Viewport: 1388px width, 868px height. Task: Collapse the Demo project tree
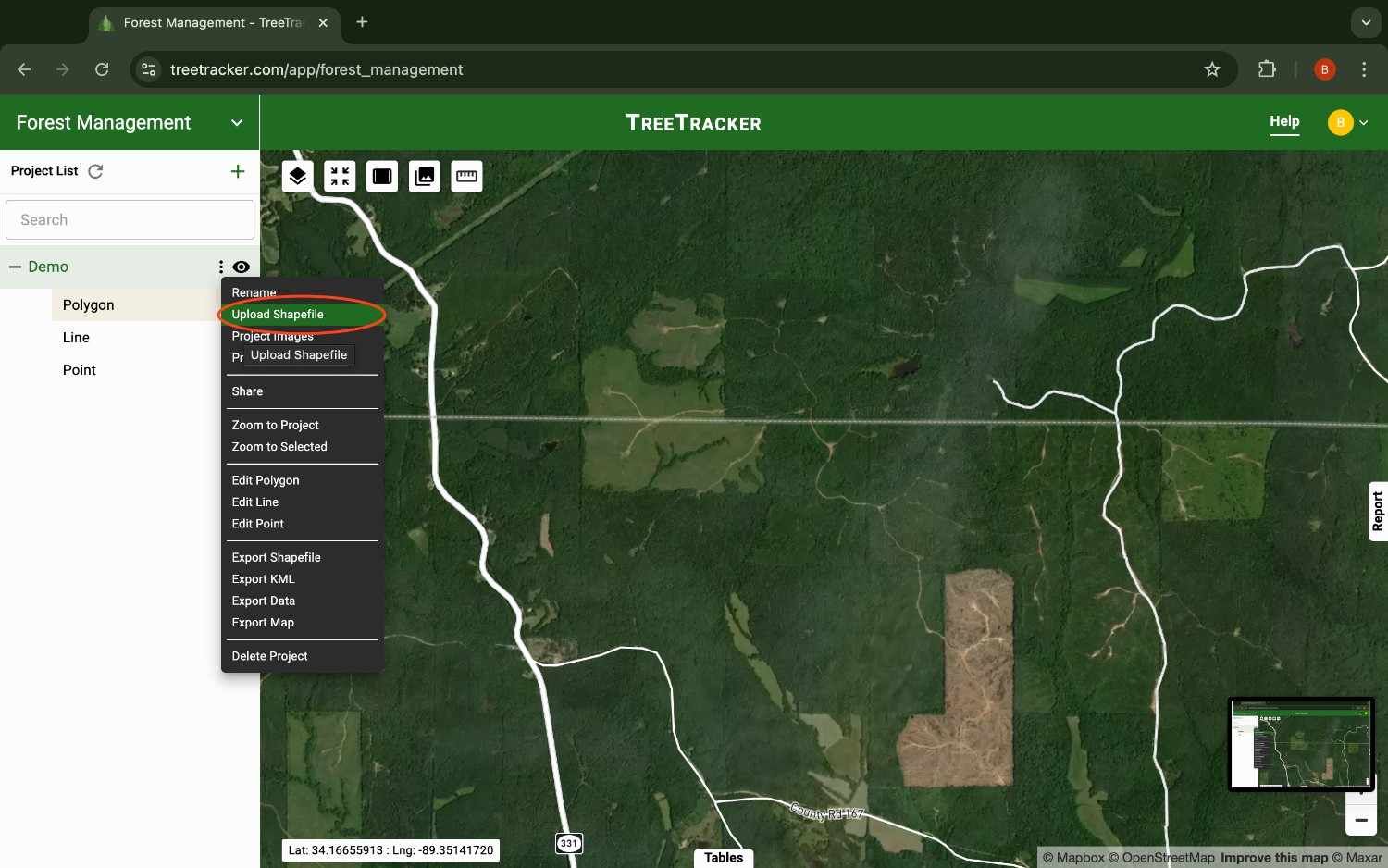[15, 267]
